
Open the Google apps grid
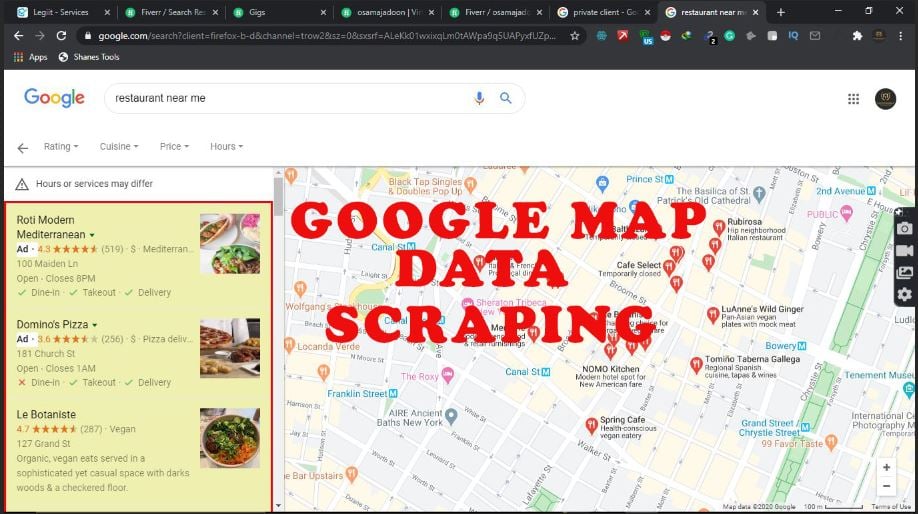(x=854, y=99)
